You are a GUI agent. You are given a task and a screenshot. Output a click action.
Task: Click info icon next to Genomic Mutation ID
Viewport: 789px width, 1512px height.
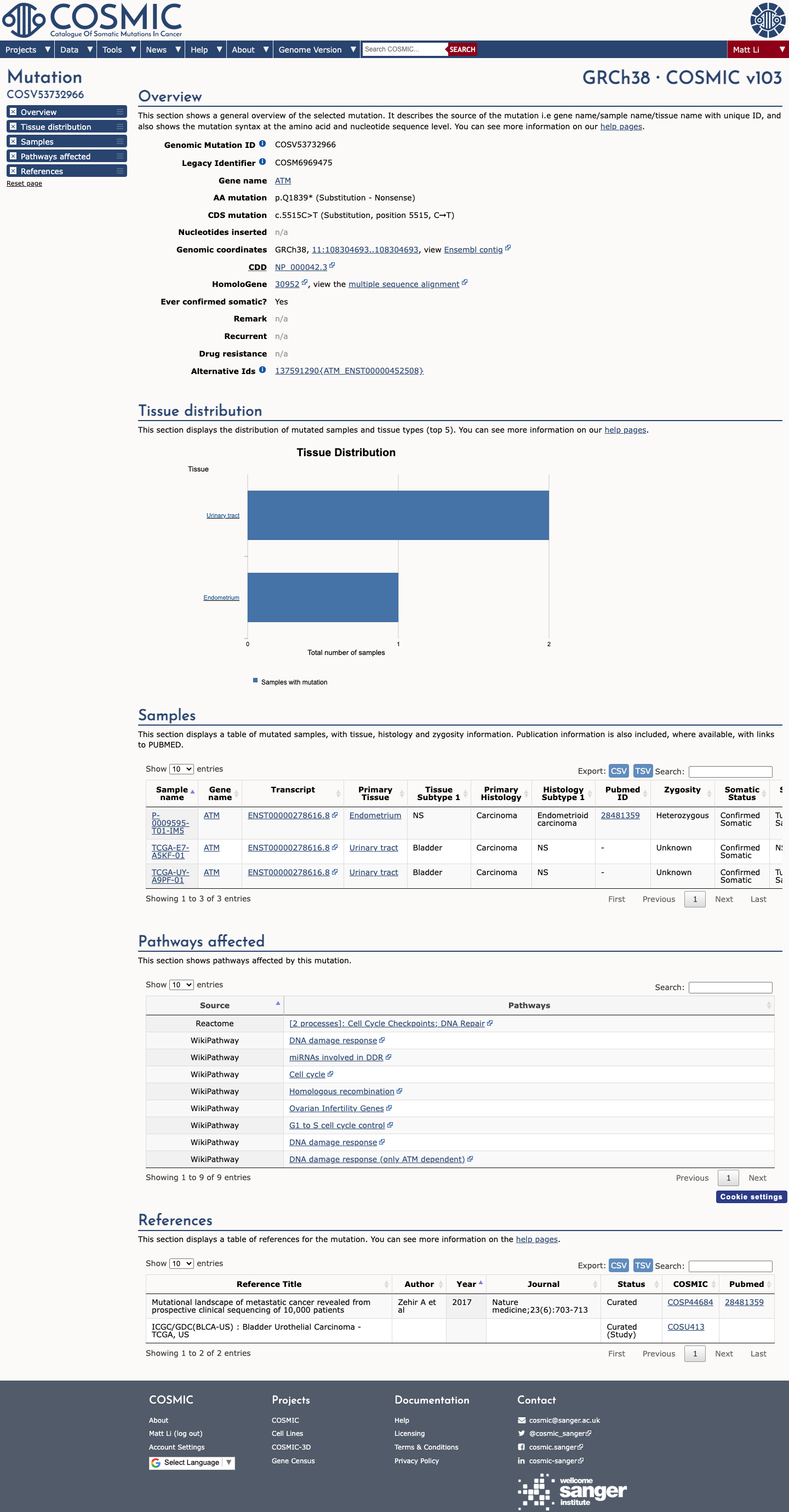(262, 144)
